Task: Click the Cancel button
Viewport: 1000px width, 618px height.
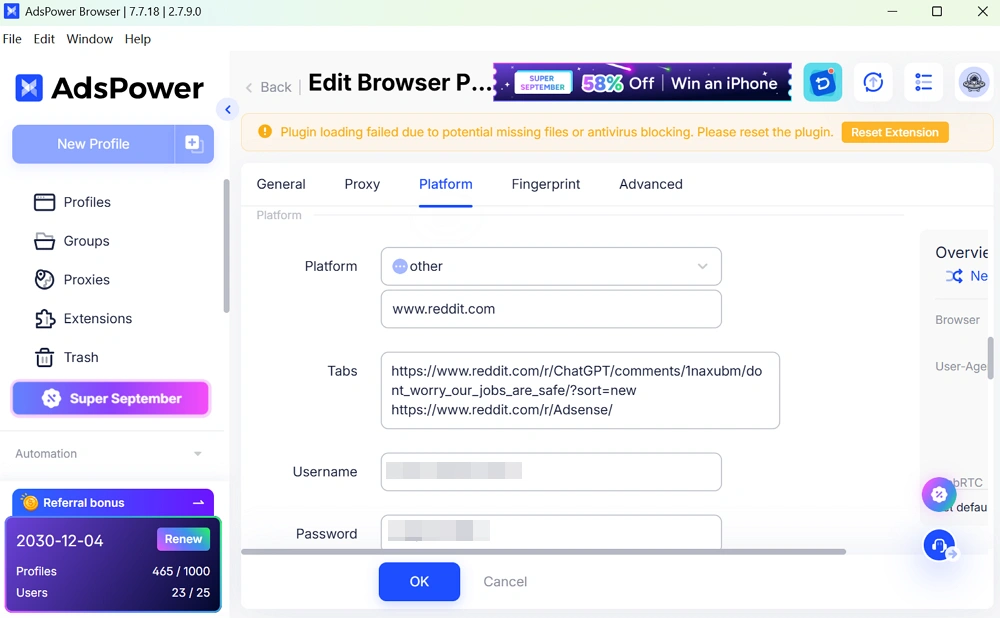Action: (x=505, y=582)
